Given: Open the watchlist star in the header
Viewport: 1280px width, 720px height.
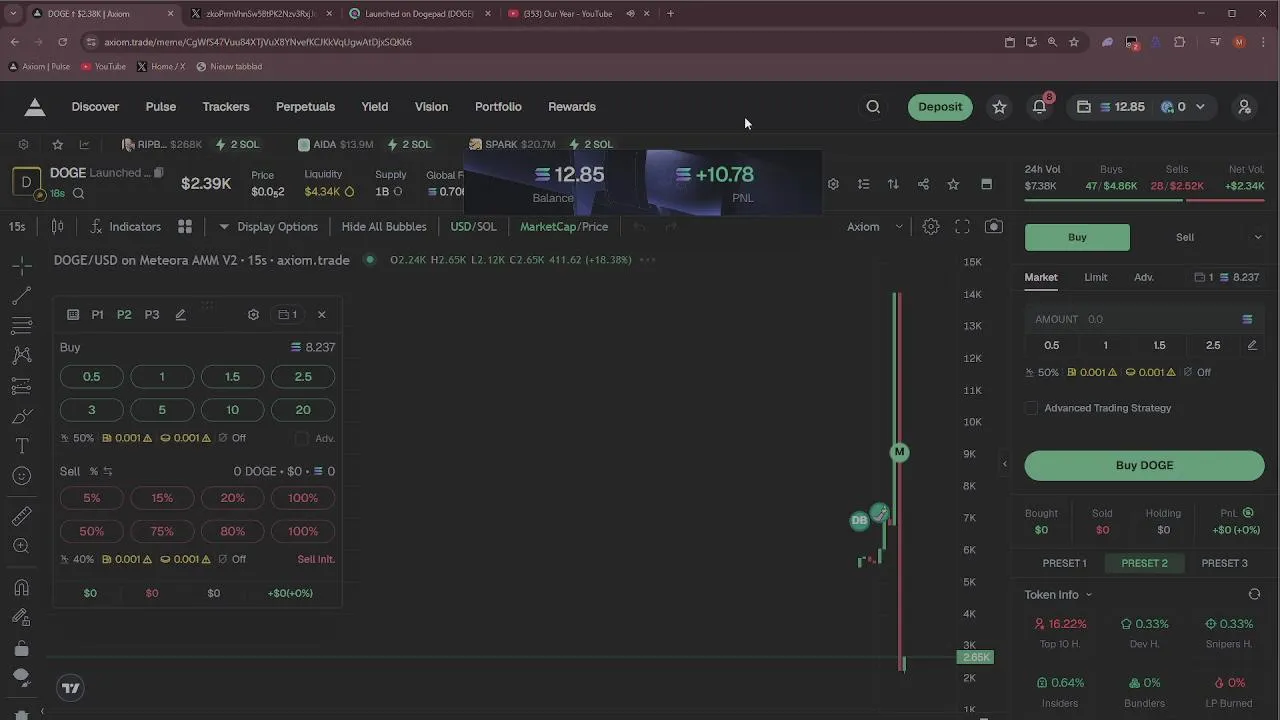Looking at the screenshot, I should click(x=999, y=107).
